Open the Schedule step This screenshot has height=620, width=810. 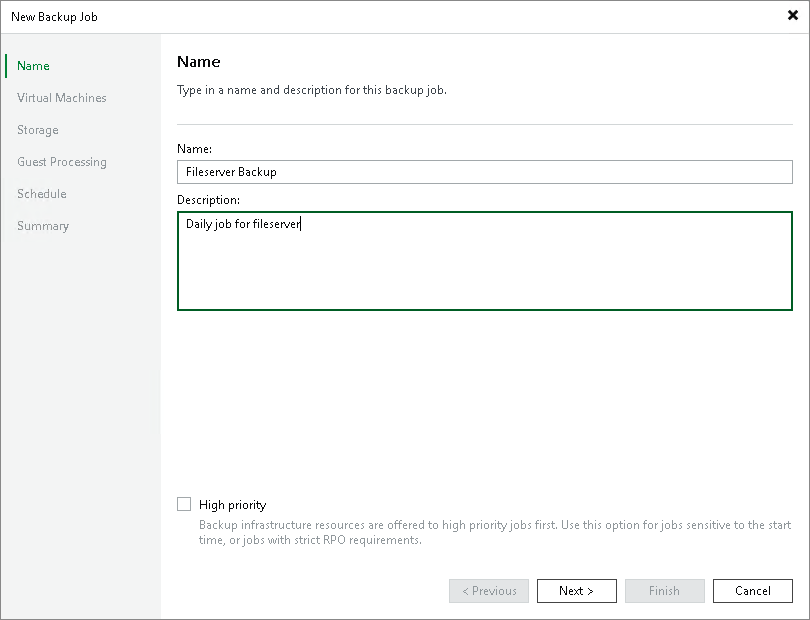click(x=41, y=193)
